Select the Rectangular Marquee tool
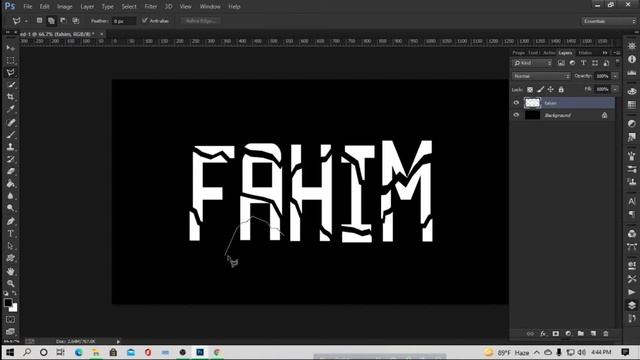This screenshot has height=360, width=640. [11, 60]
